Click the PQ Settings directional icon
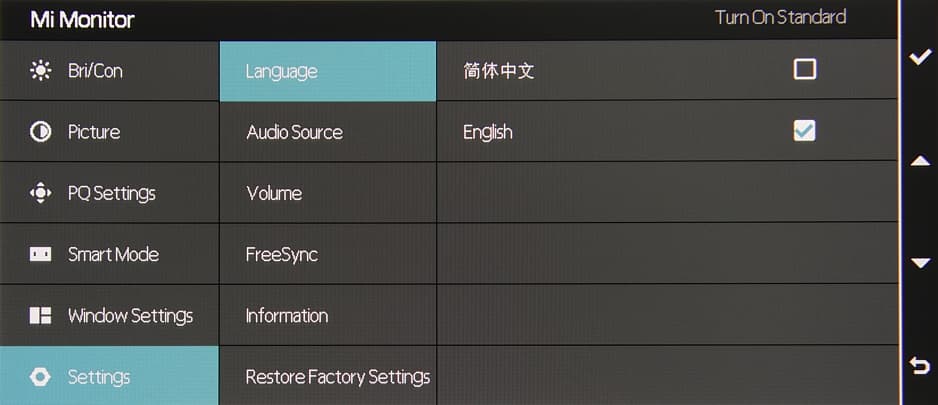The height and width of the screenshot is (405, 938). point(40,193)
